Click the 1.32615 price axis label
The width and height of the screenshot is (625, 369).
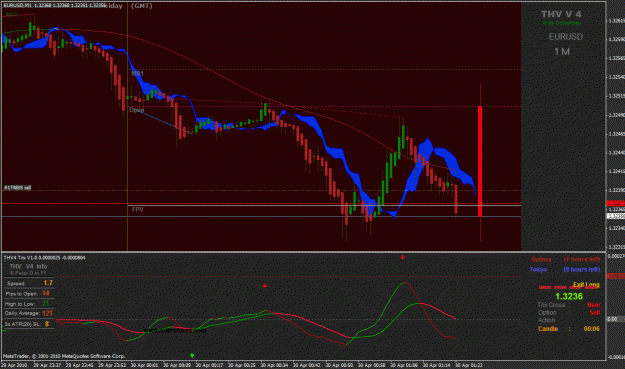click(617, 21)
